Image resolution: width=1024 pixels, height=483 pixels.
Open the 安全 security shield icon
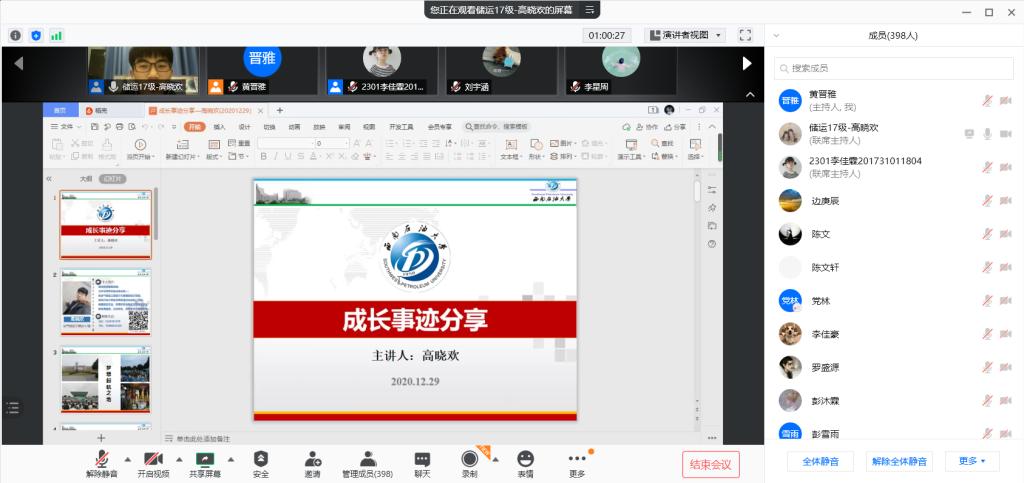(x=260, y=459)
